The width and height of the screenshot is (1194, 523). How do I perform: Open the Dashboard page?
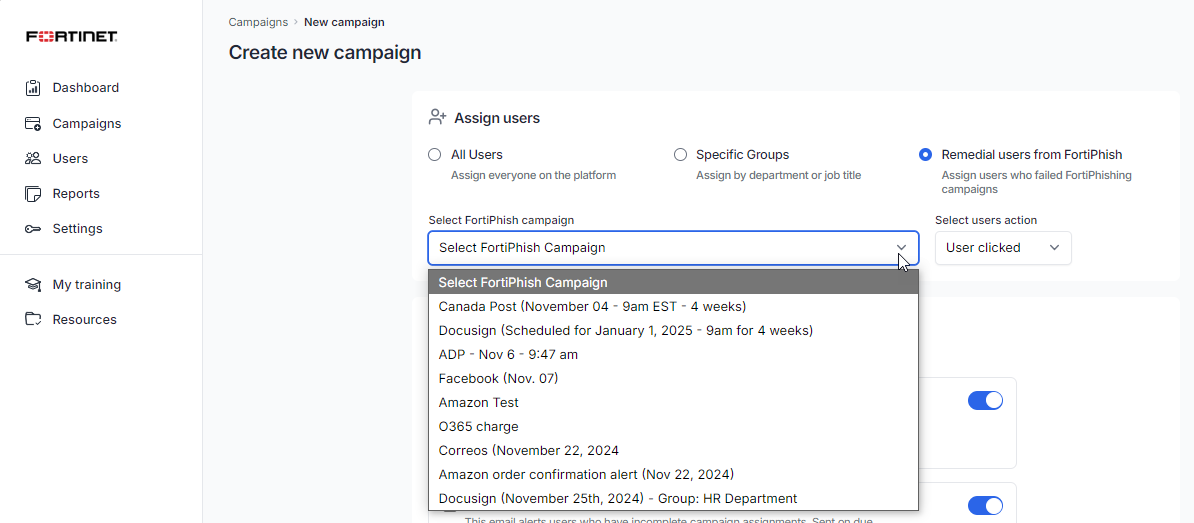click(x=85, y=88)
